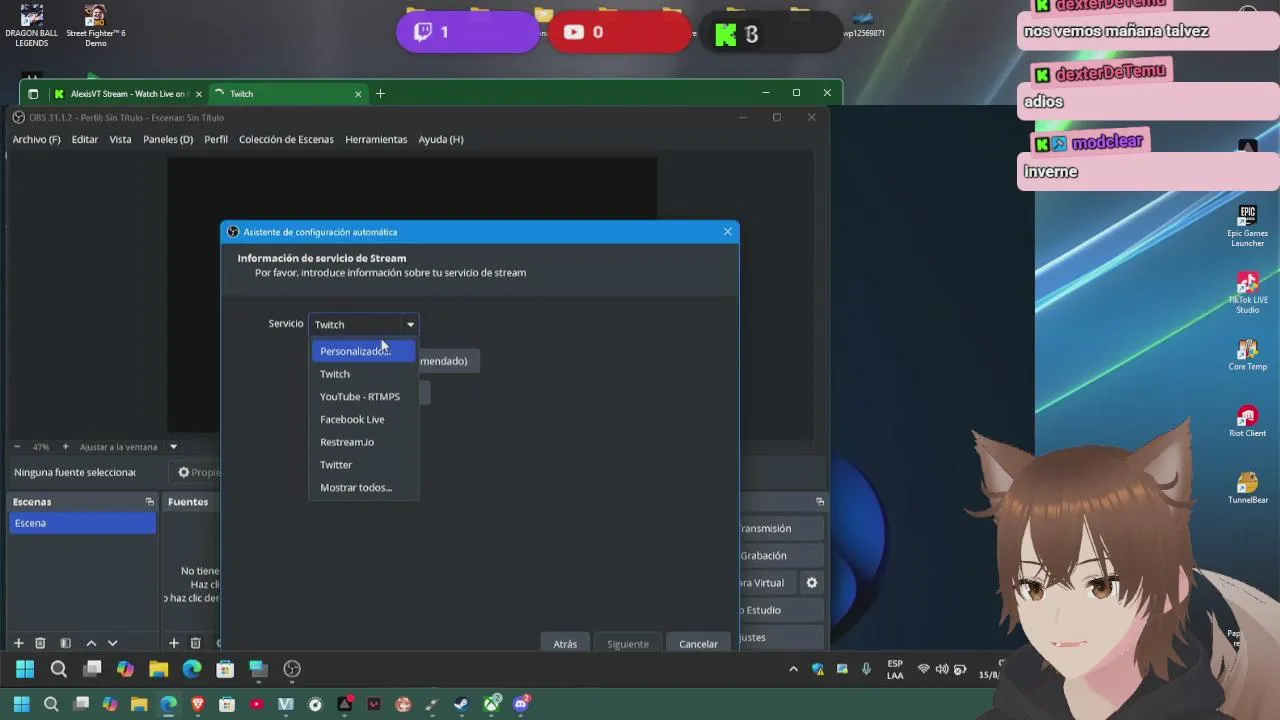
Task: Click Cancelar in the configuration wizard
Action: [698, 644]
